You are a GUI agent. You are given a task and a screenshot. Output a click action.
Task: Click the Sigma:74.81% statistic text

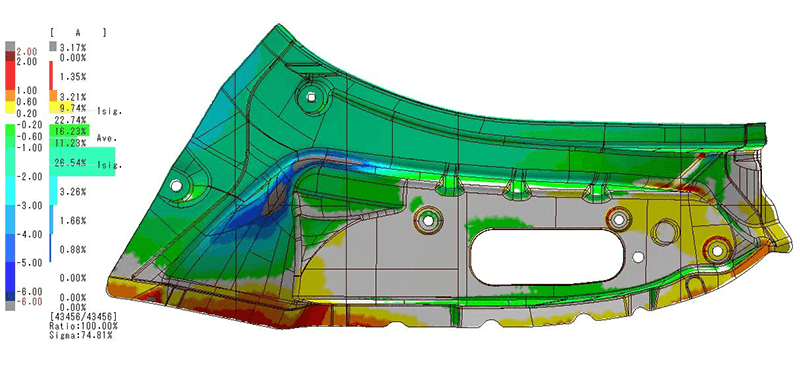[81, 336]
